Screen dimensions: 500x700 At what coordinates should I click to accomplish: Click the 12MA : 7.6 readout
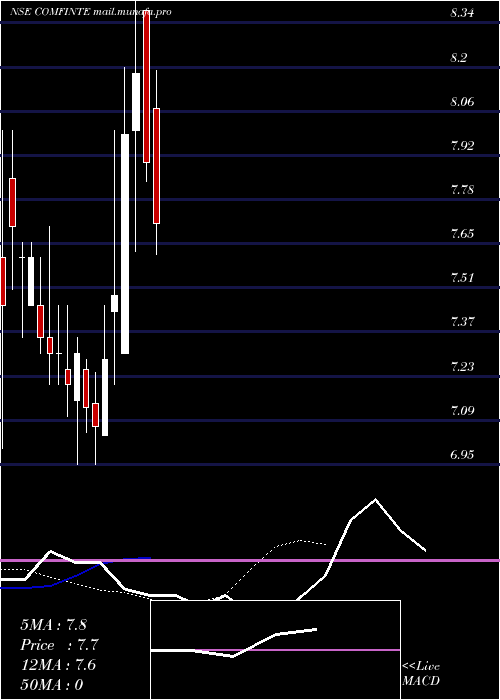pyautogui.click(x=58, y=665)
